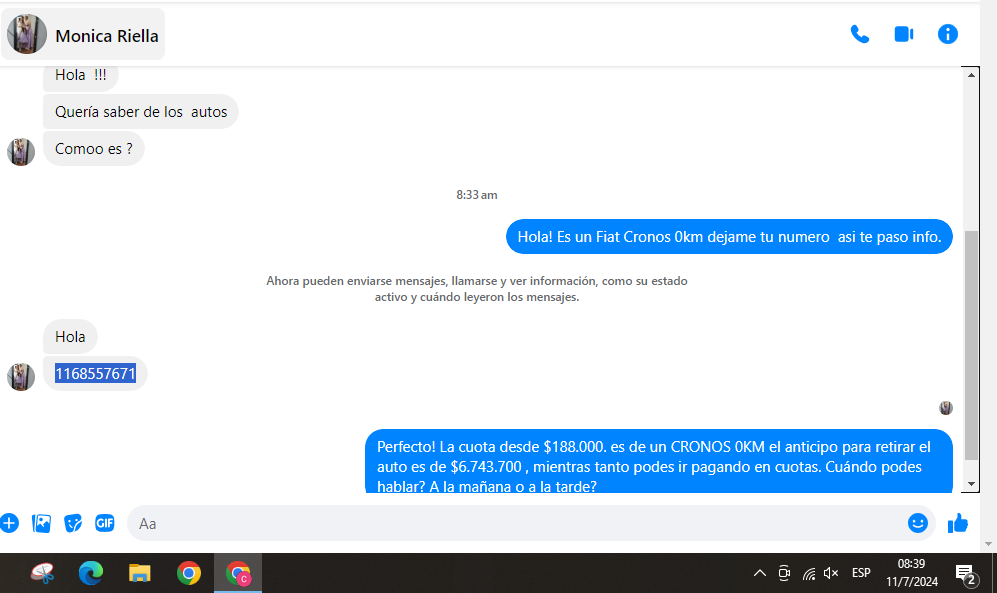Start a voice call with Monica Riella
997x593 pixels.
click(860, 34)
